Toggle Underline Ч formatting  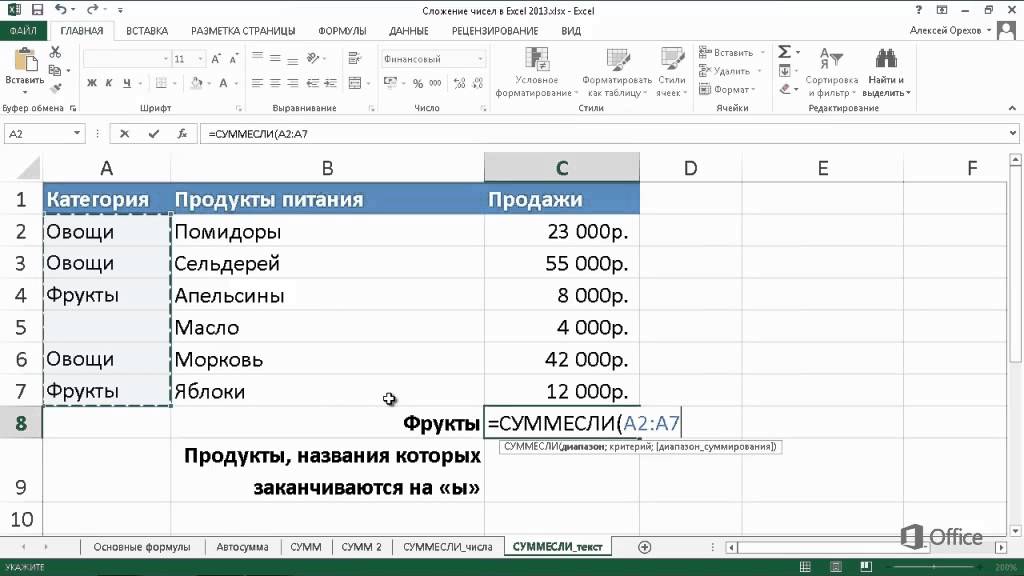[127, 84]
